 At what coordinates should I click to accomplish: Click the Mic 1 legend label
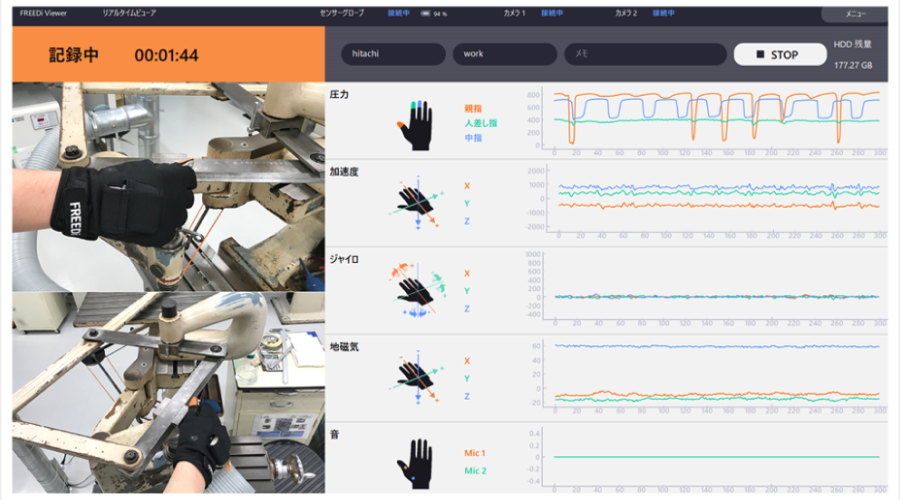(x=477, y=453)
